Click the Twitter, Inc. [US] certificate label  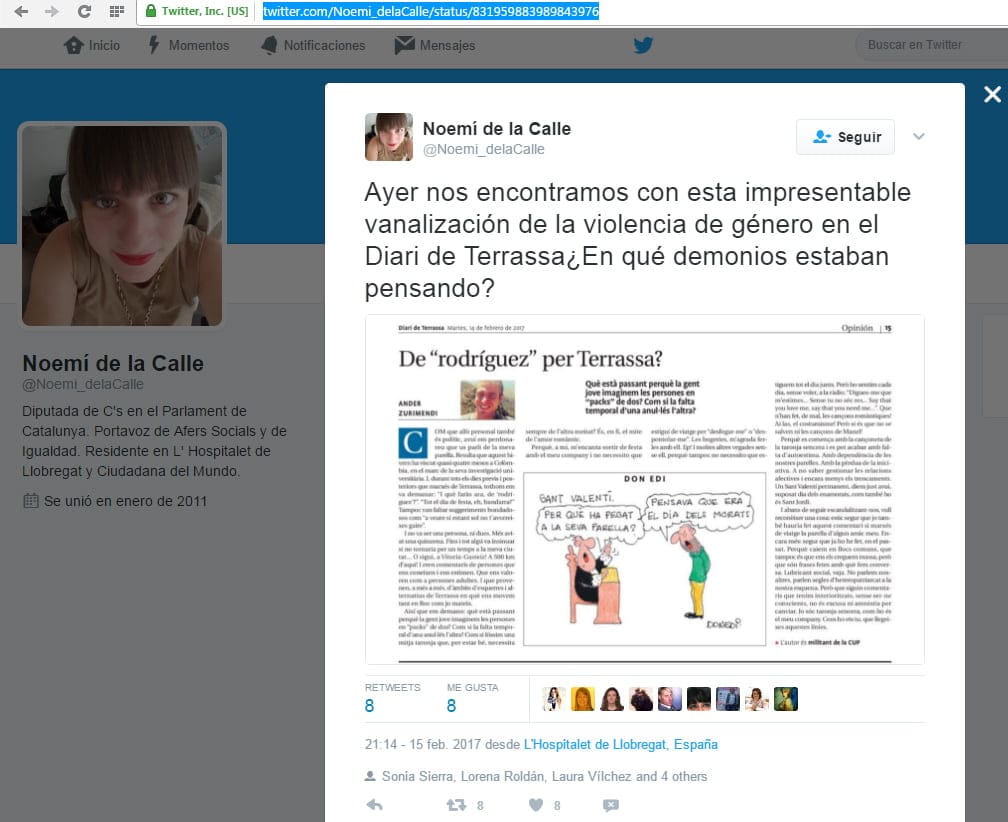[205, 11]
